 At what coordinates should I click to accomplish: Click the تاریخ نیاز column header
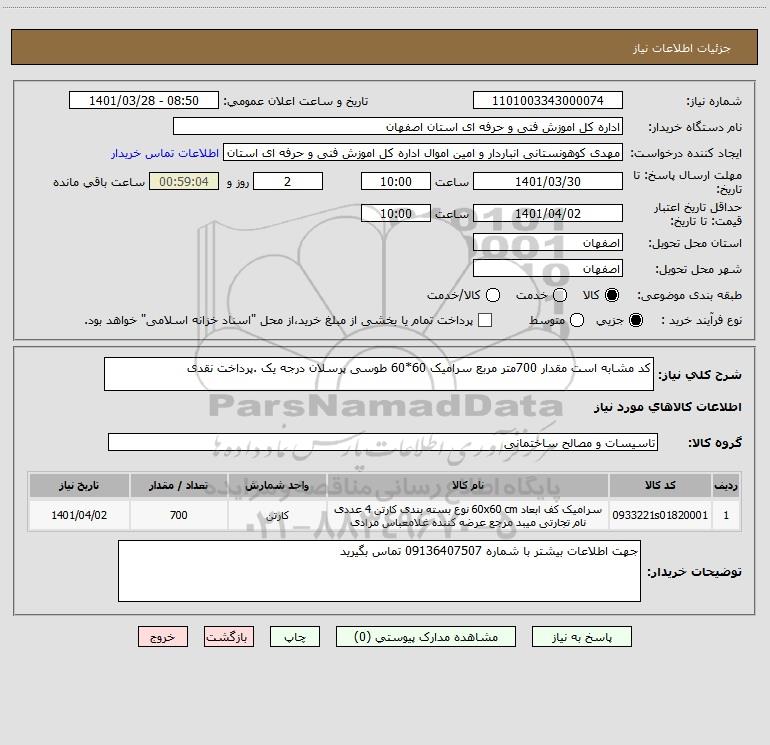(79, 485)
